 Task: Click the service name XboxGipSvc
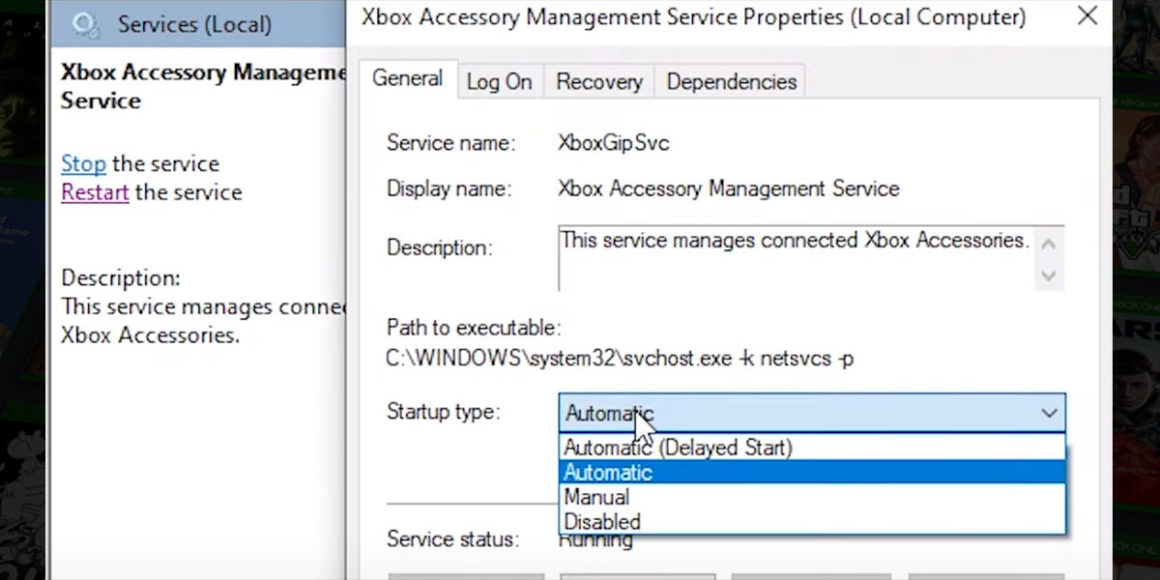point(614,142)
